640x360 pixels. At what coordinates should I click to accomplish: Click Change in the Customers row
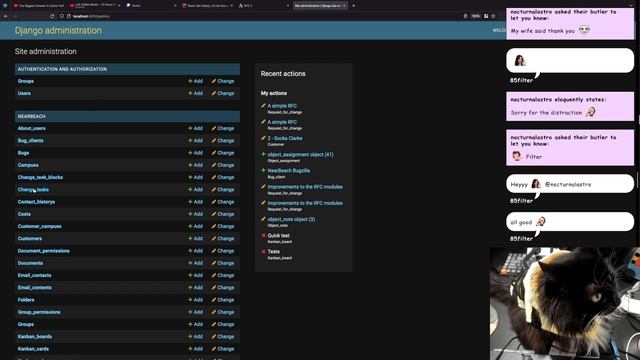(223, 239)
